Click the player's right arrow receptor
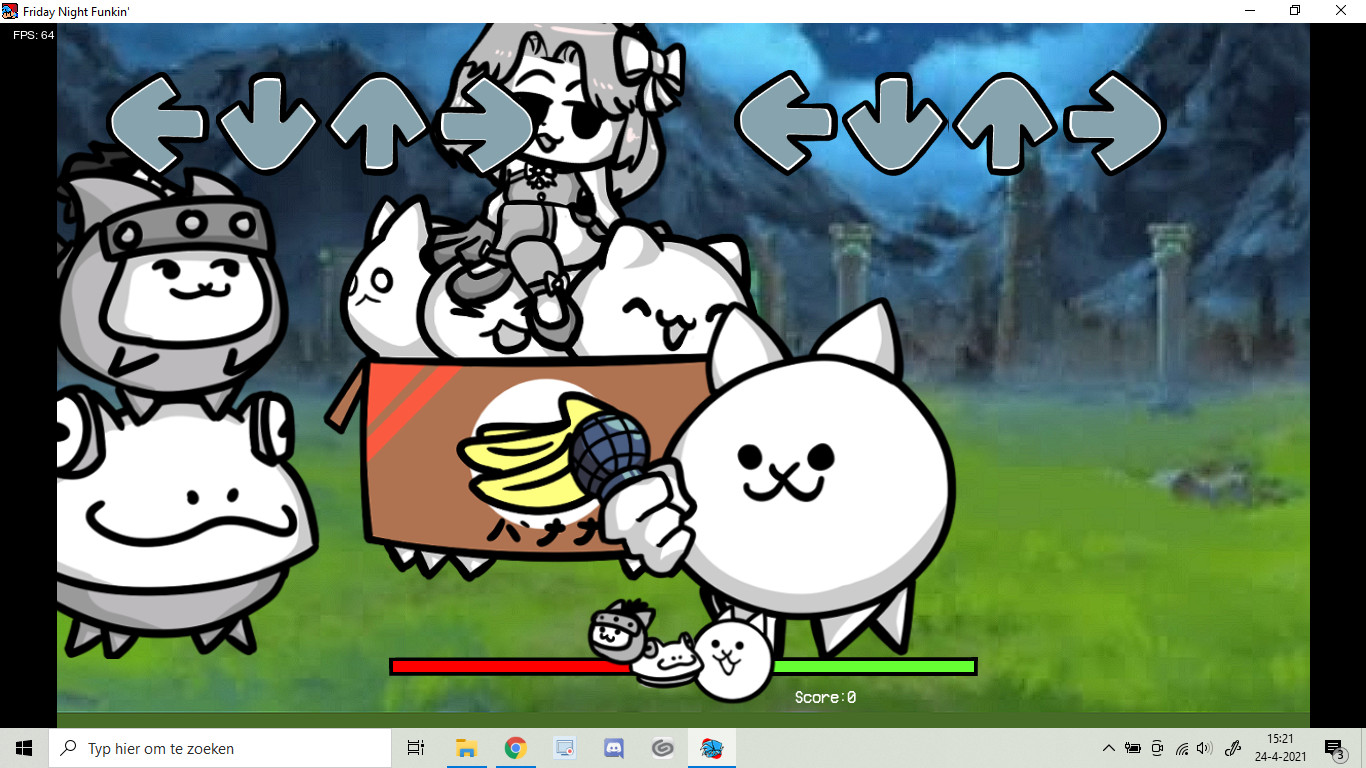The image size is (1366, 768). [1114, 124]
